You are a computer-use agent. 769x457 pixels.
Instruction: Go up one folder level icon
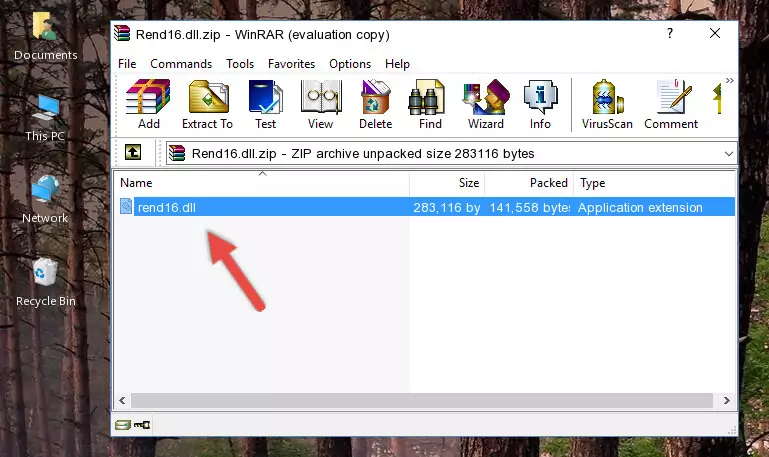click(133, 152)
